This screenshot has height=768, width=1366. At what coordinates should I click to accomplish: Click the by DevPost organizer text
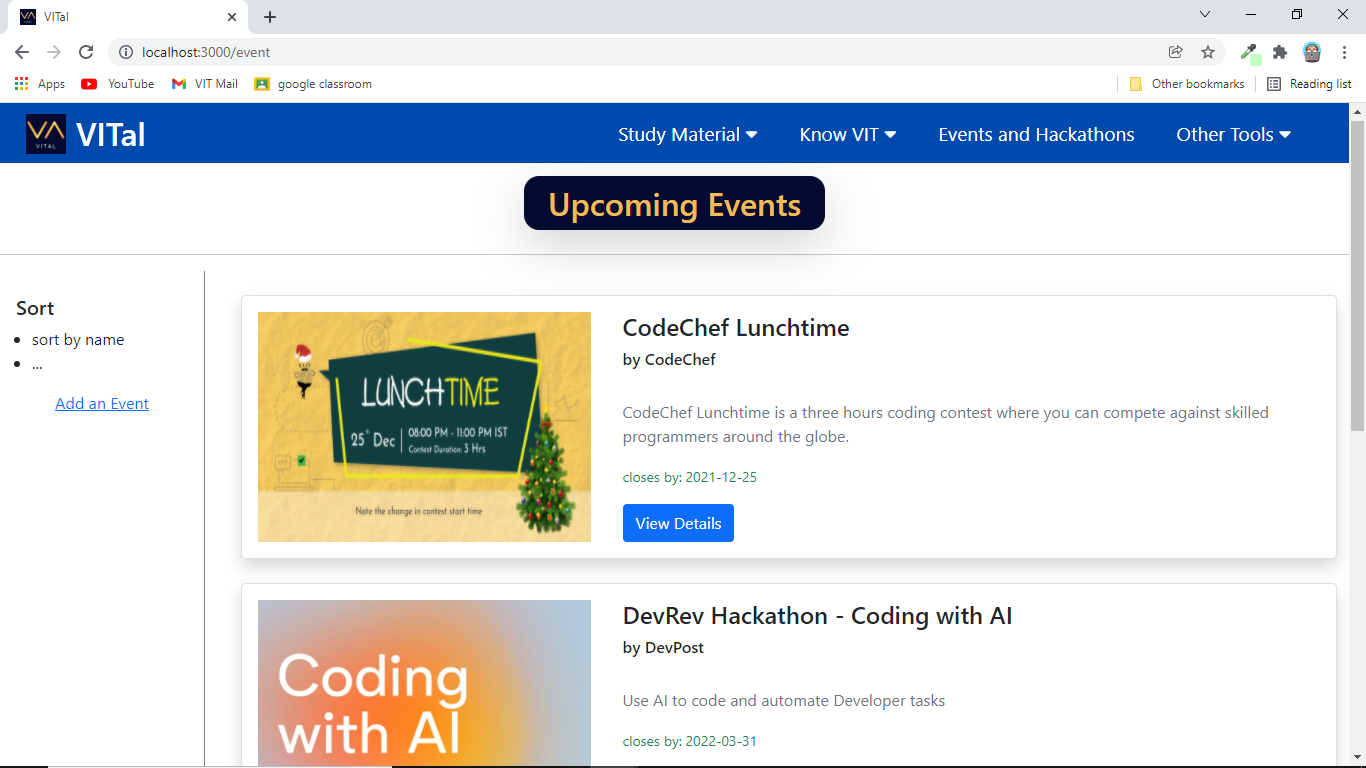pos(663,648)
